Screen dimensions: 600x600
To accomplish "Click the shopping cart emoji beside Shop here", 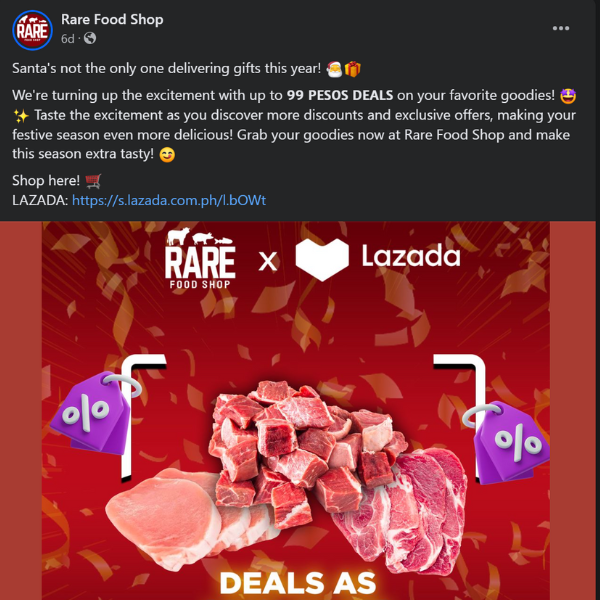I will point(93,181).
